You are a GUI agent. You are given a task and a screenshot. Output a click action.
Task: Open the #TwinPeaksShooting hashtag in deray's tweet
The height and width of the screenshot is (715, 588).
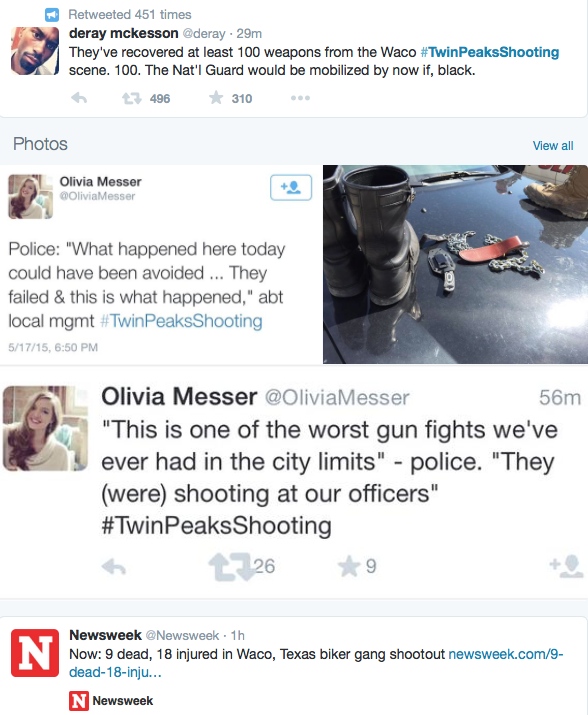click(x=489, y=52)
